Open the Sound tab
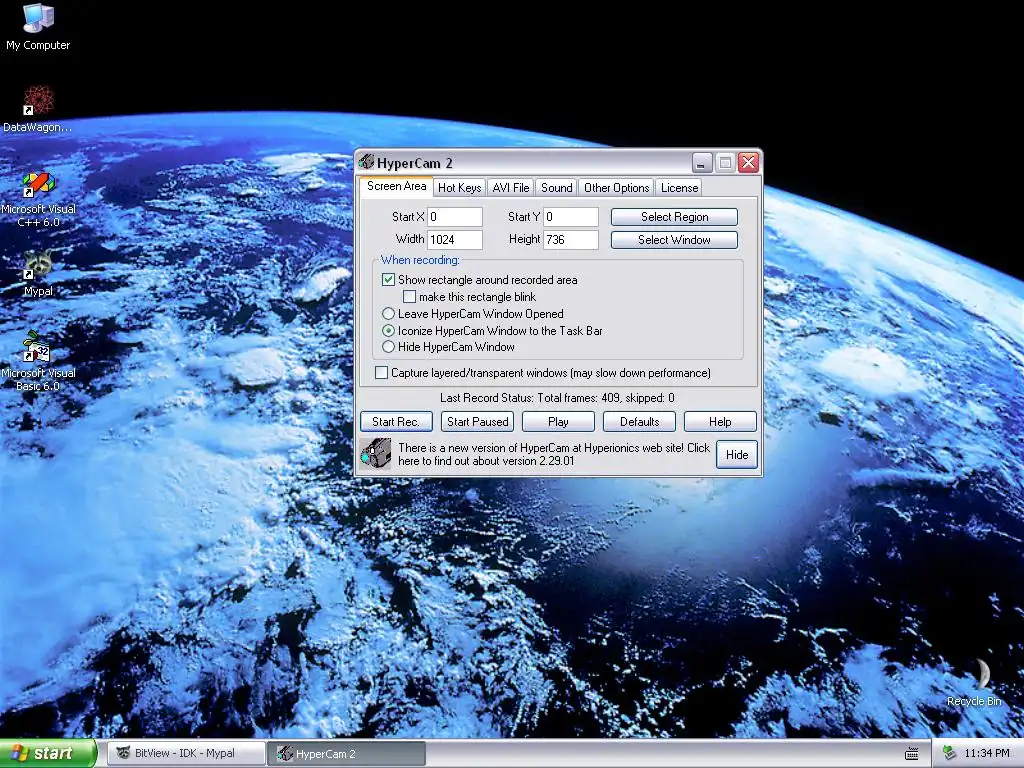The image size is (1024, 768). point(556,187)
